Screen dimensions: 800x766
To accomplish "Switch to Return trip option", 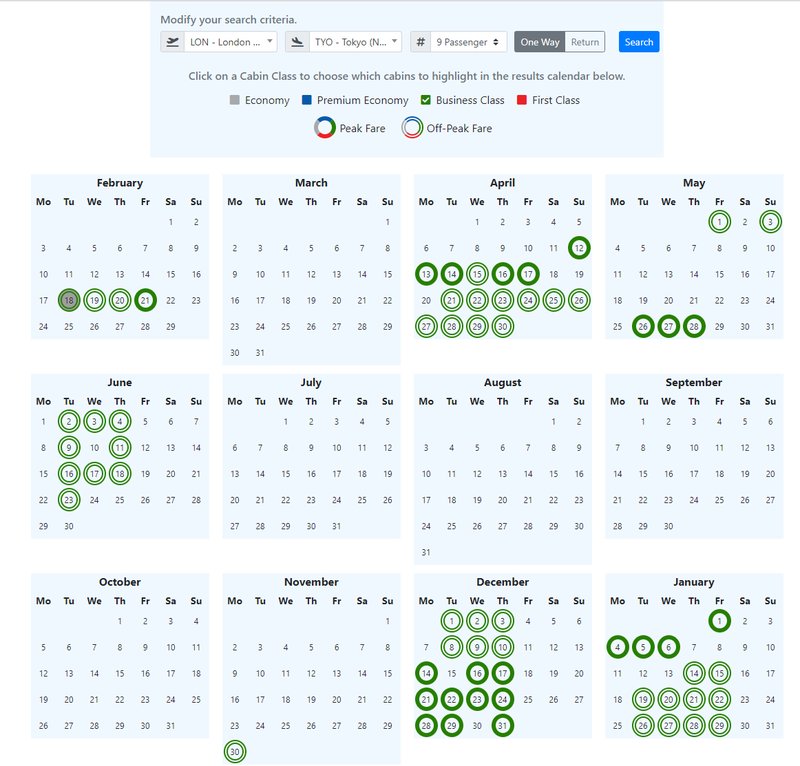I will point(585,42).
